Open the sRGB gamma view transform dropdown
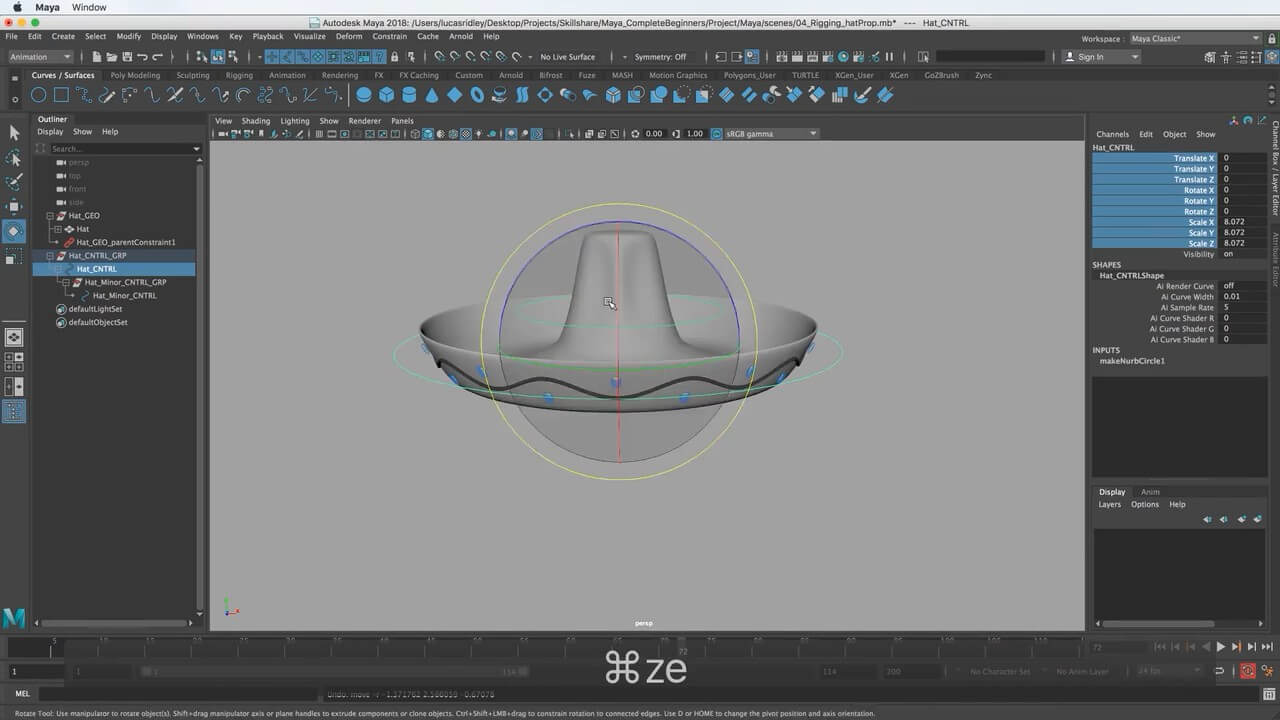Image resolution: width=1280 pixels, height=720 pixels. [x=771, y=134]
